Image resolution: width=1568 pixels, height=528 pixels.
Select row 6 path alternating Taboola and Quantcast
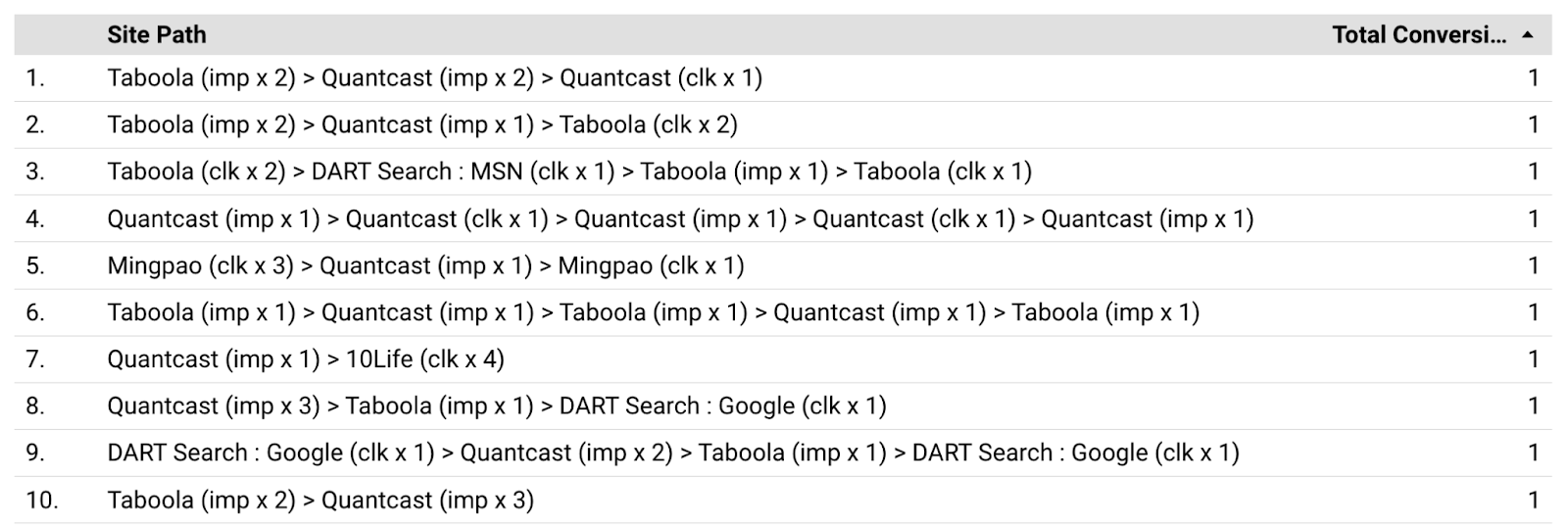653,313
